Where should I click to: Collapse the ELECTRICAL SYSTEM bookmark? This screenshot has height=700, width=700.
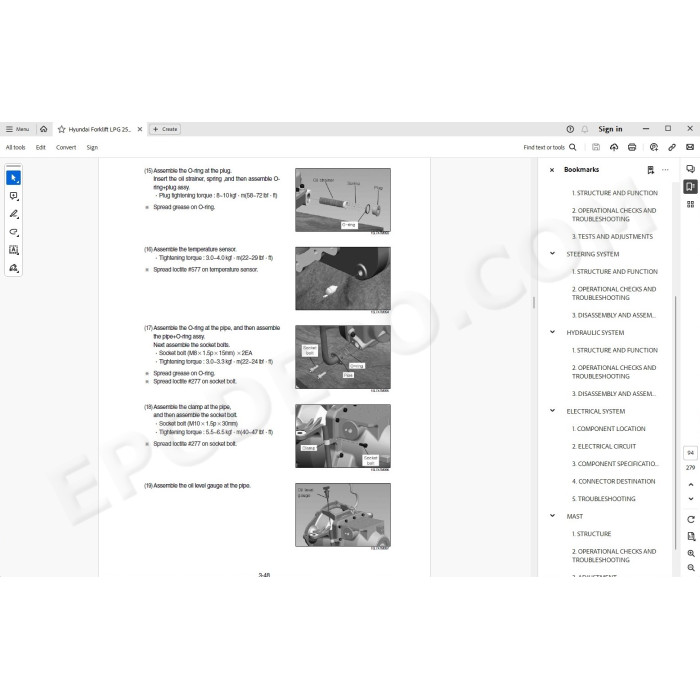tap(552, 411)
